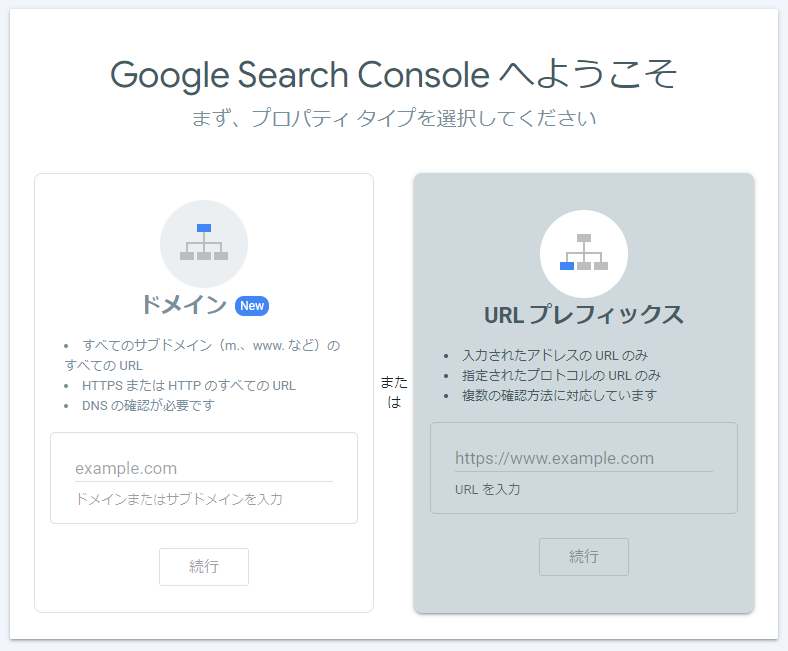
Task: Focus the https://www.example.com URL input field
Action: point(583,458)
